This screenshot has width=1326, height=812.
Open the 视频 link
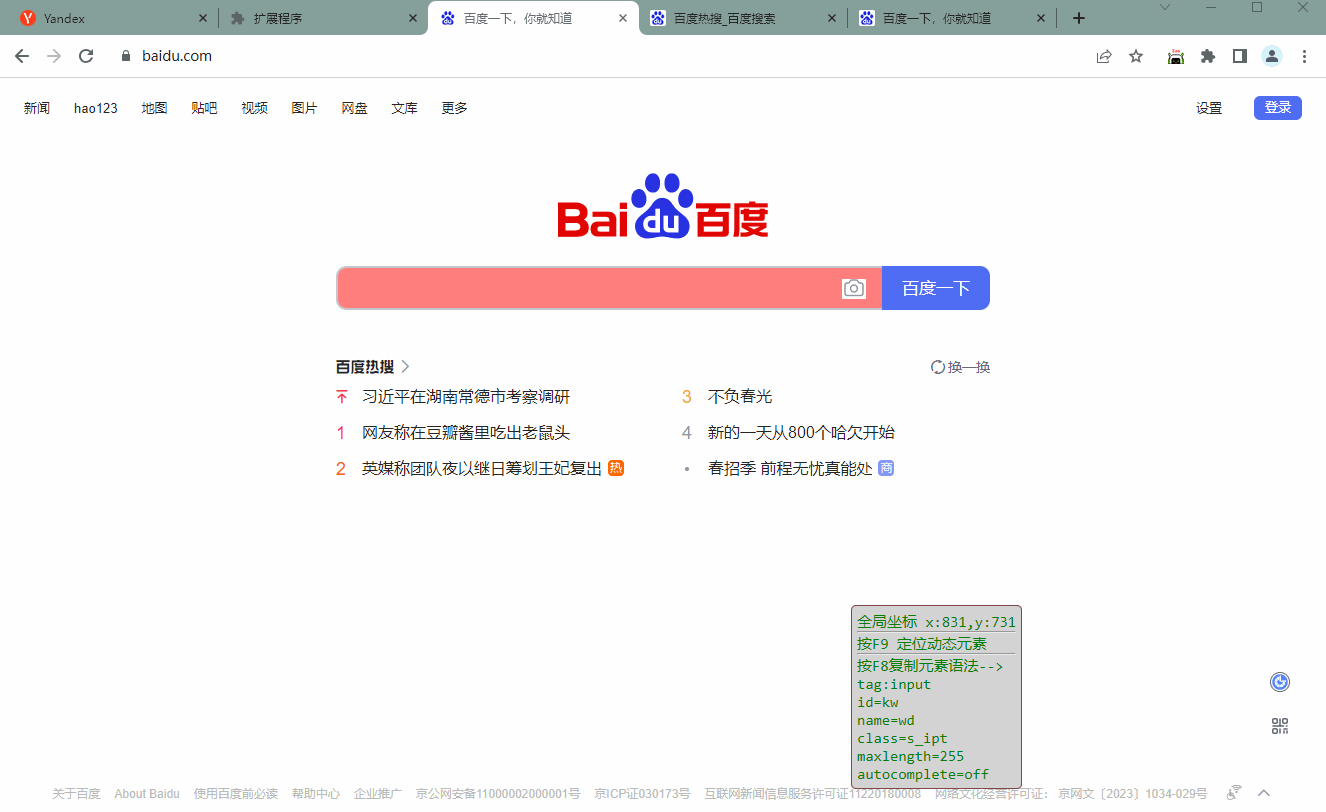coord(255,108)
